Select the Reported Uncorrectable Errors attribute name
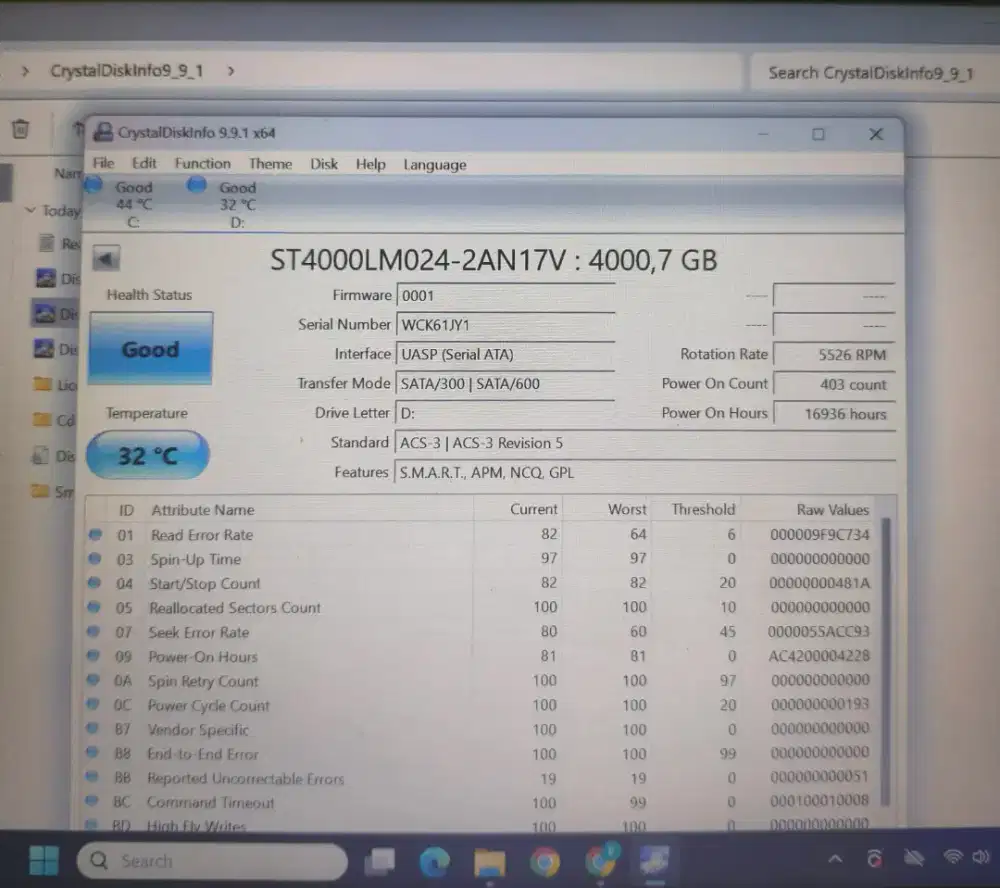This screenshot has width=1000, height=888. click(246, 778)
